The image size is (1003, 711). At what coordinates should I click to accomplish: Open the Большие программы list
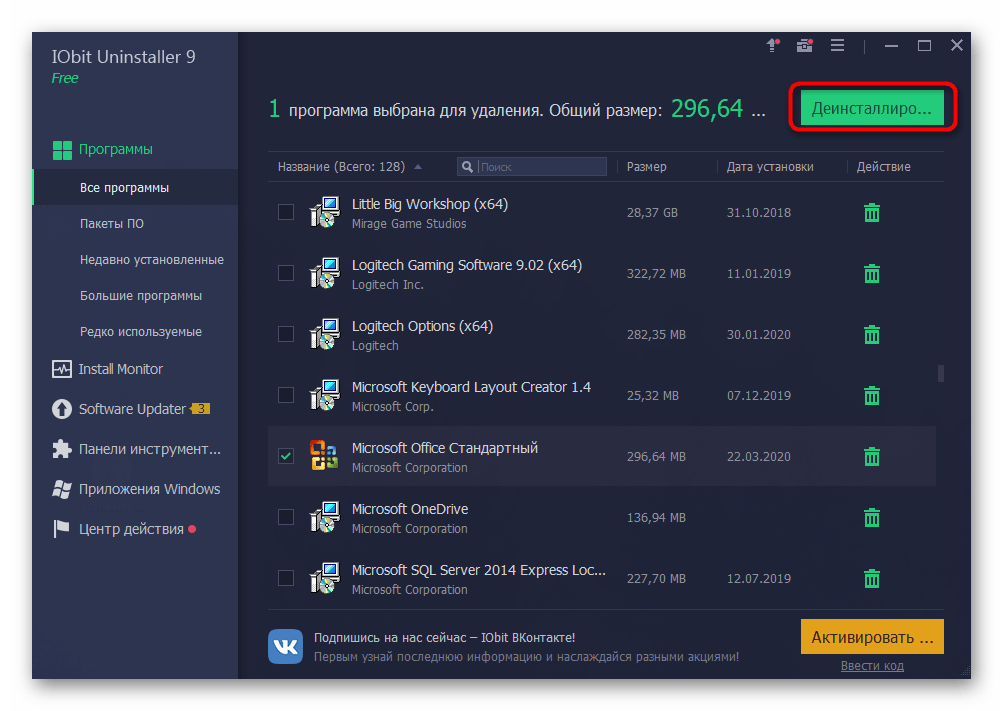pyautogui.click(x=141, y=295)
